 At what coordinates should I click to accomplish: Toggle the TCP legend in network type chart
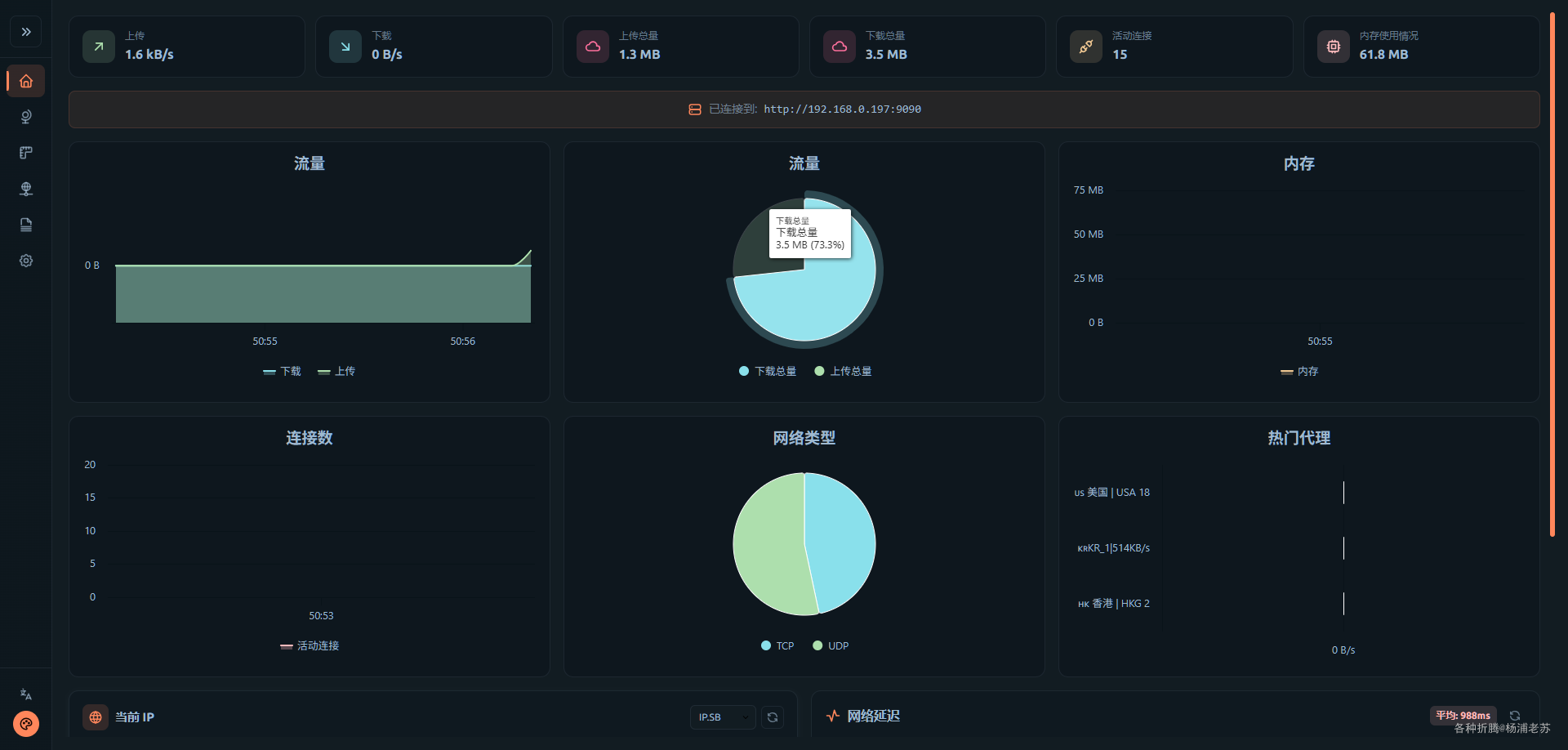click(x=777, y=646)
